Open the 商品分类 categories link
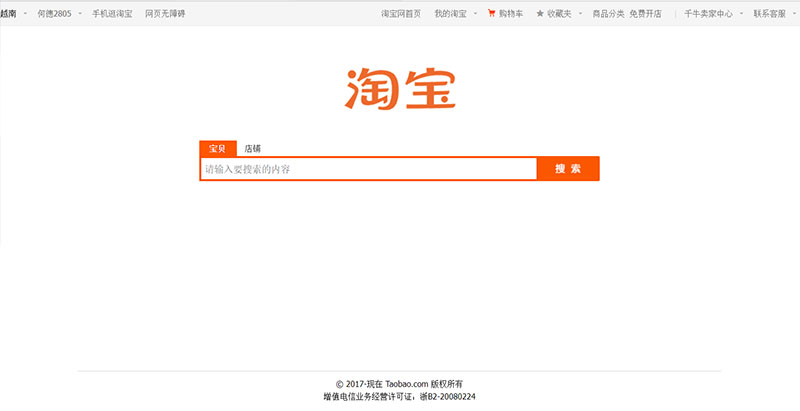Viewport: 800px width, 411px height. (x=608, y=14)
